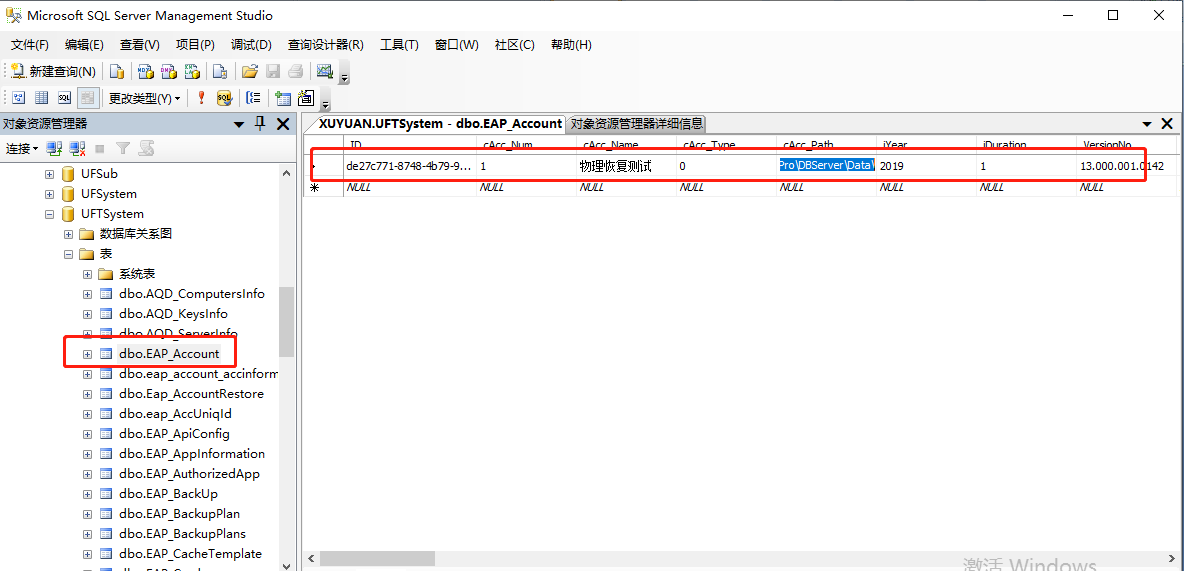Viewport: 1184px width, 571px height.
Task: Click the Add Group By icon
Action: click(254, 97)
